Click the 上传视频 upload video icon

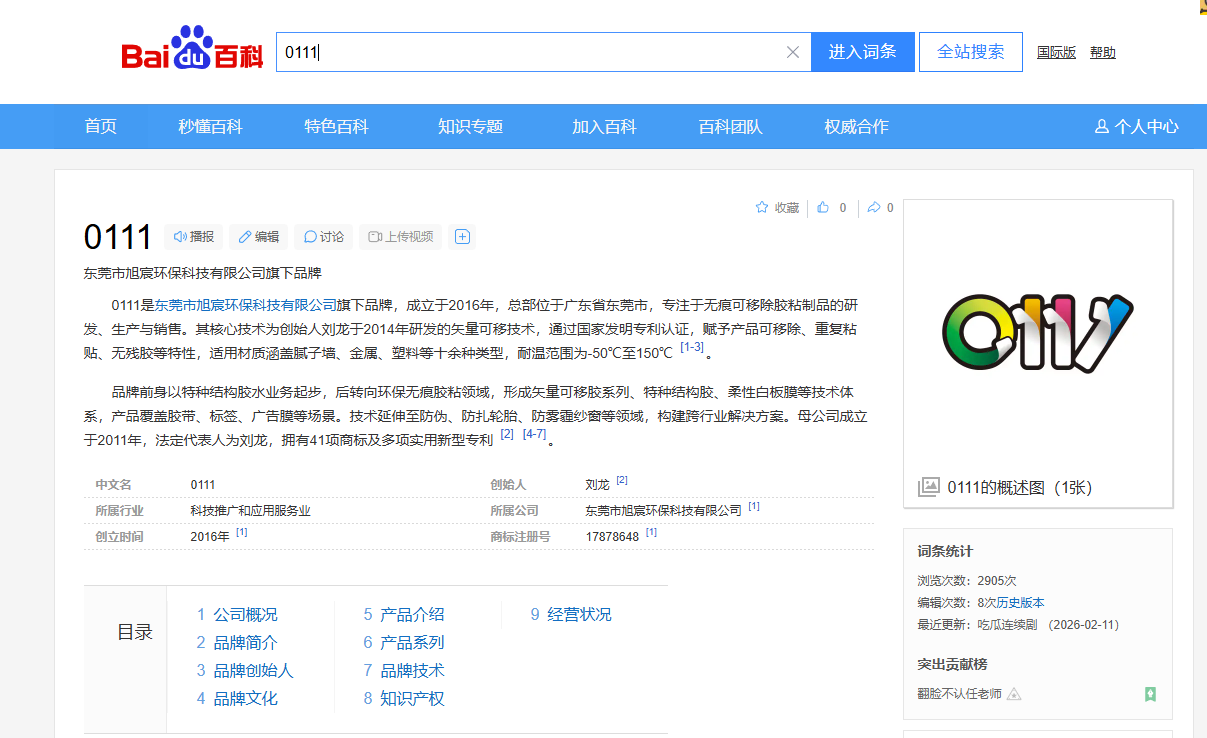pyautogui.click(x=375, y=236)
